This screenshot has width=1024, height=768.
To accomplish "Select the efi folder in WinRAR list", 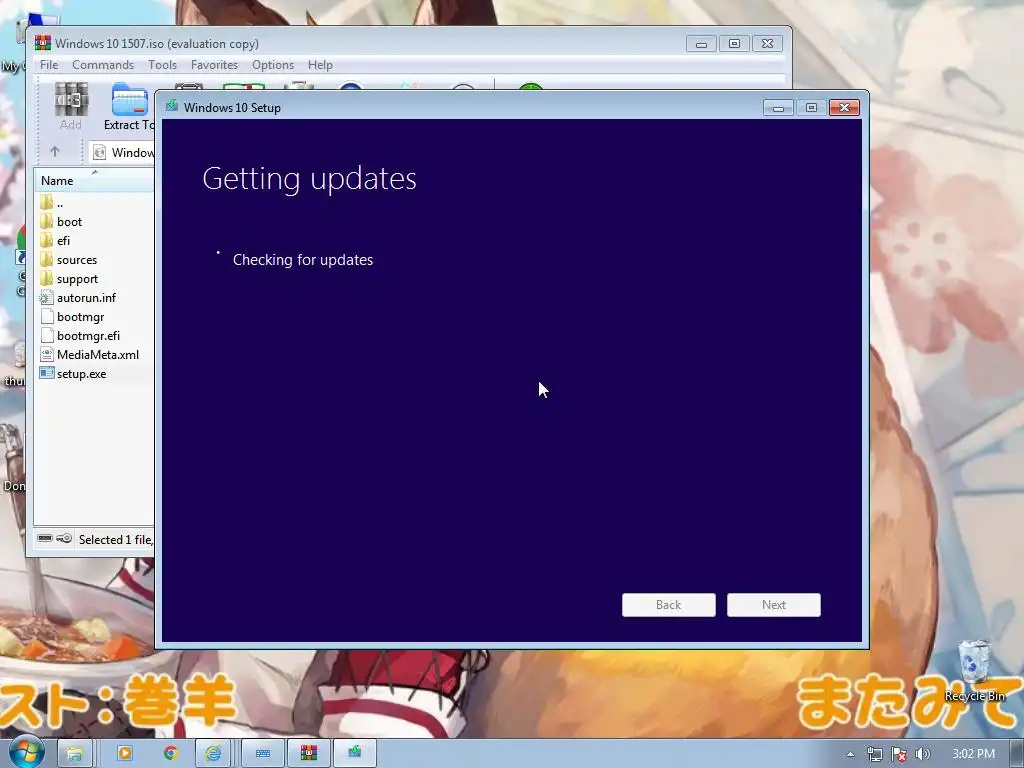I will point(63,241).
